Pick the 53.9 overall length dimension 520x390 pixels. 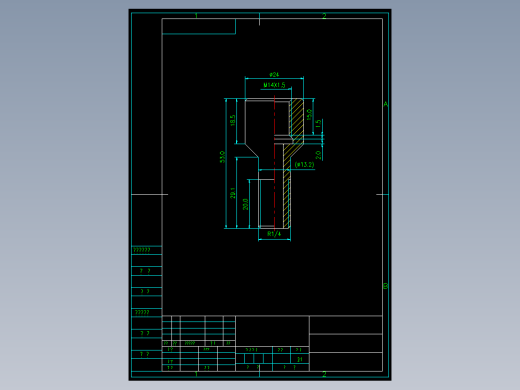click(222, 157)
